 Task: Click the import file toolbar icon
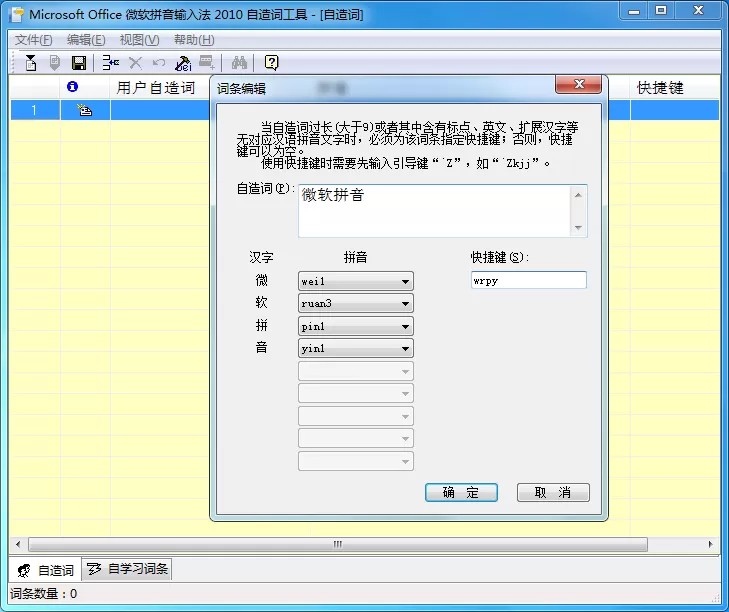[x=31, y=62]
